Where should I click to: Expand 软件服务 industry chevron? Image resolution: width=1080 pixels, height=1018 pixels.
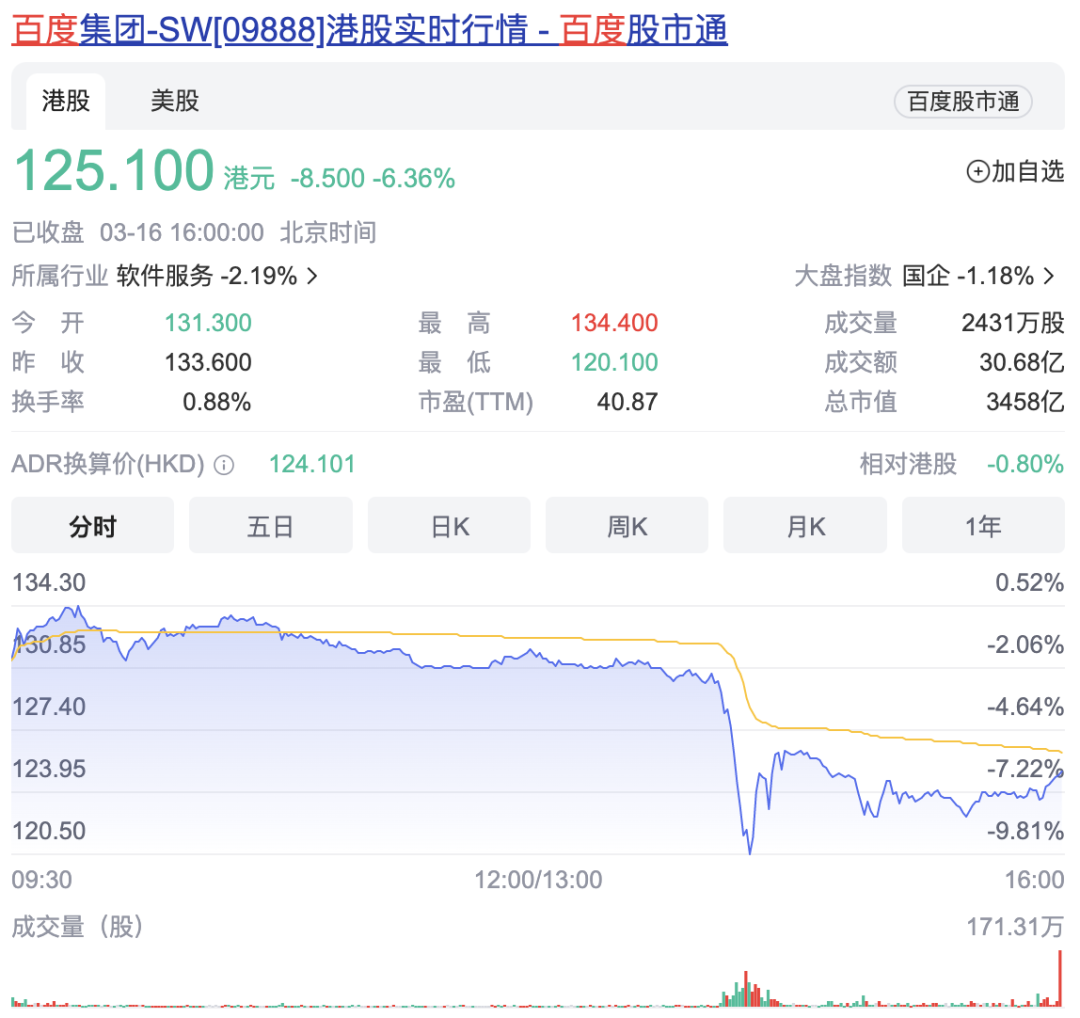312,276
